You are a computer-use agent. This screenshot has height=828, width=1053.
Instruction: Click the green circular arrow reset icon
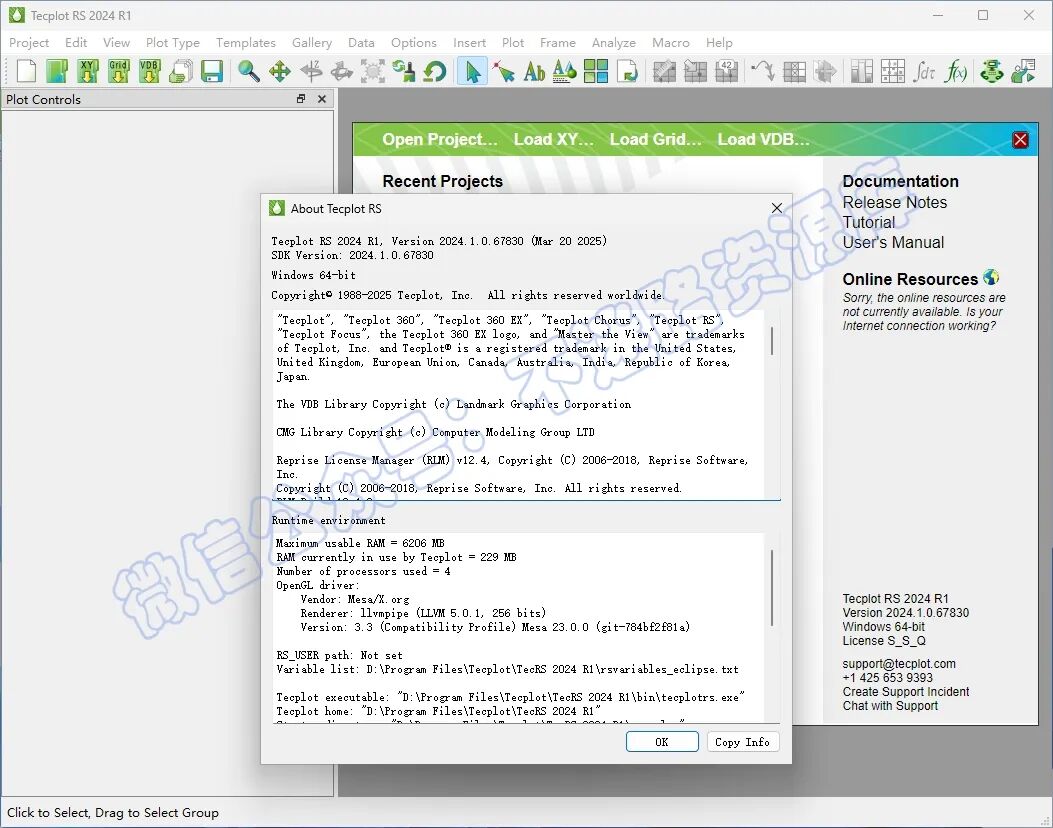434,71
